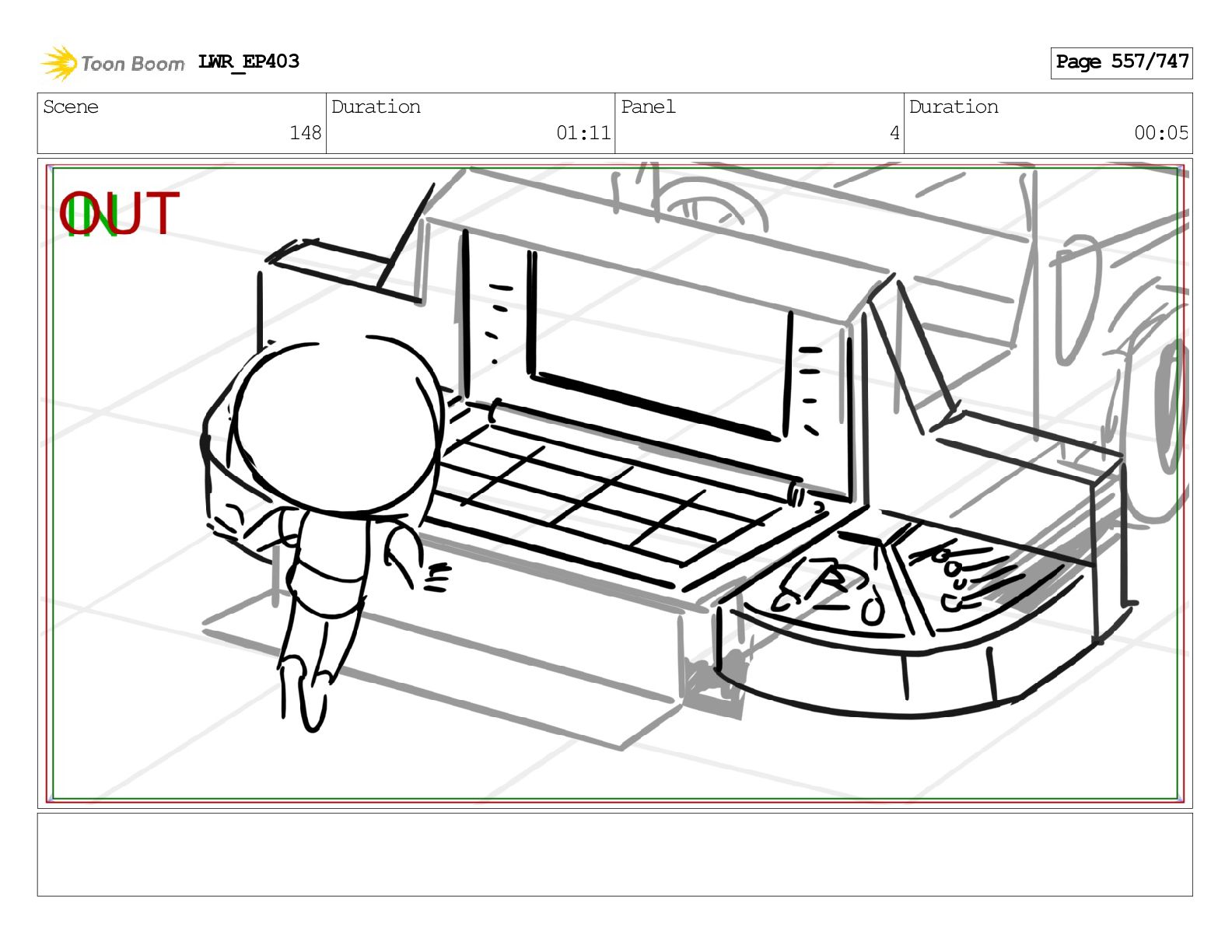This screenshot has width=1232, height=952.
Task: Select the Scene header cell
Action: pos(182,123)
